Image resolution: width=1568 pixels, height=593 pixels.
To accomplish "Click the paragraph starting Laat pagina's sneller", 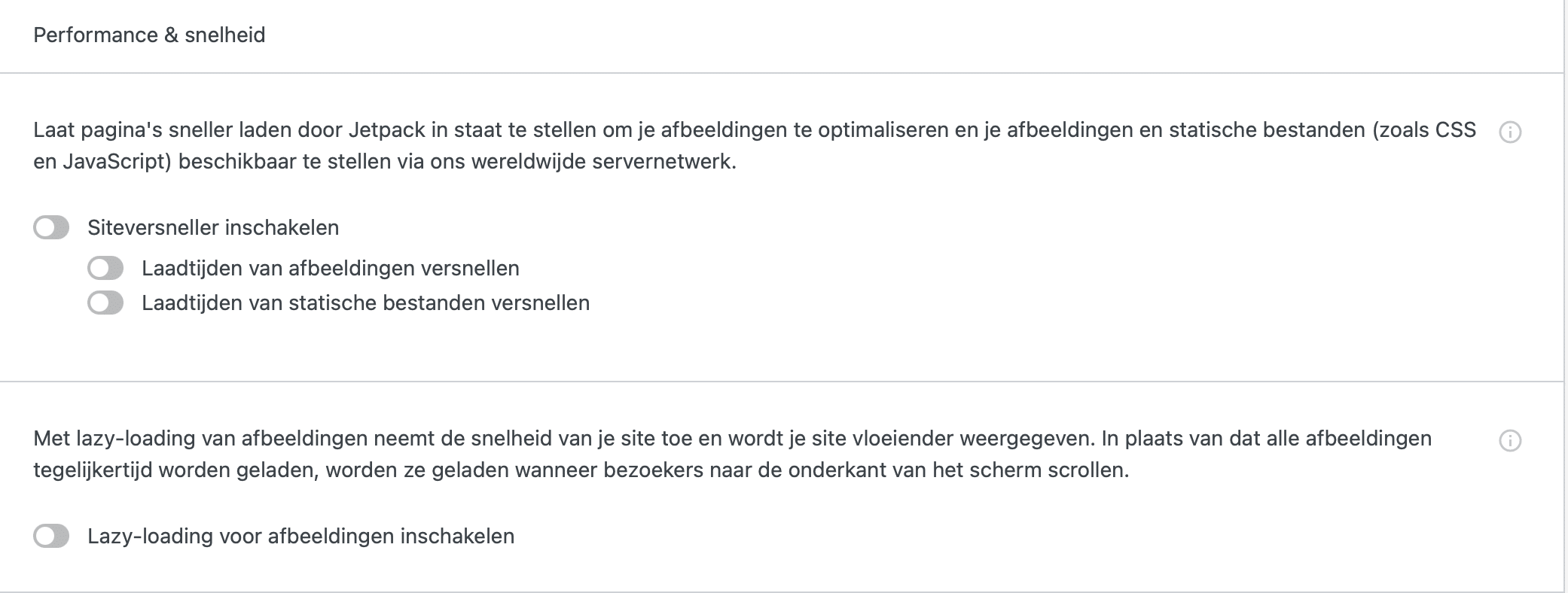I will pyautogui.click(x=755, y=145).
